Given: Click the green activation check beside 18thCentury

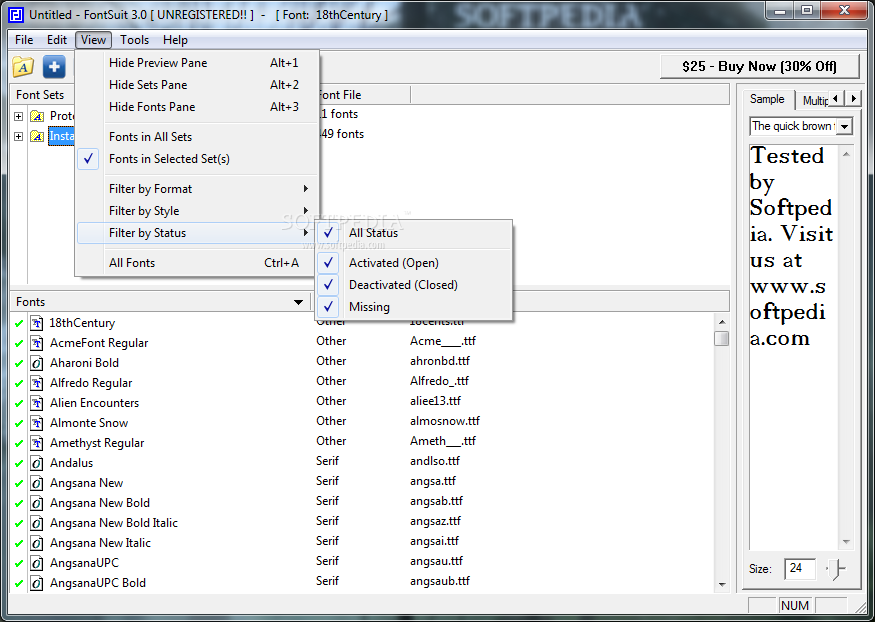Looking at the screenshot, I should tap(19, 323).
